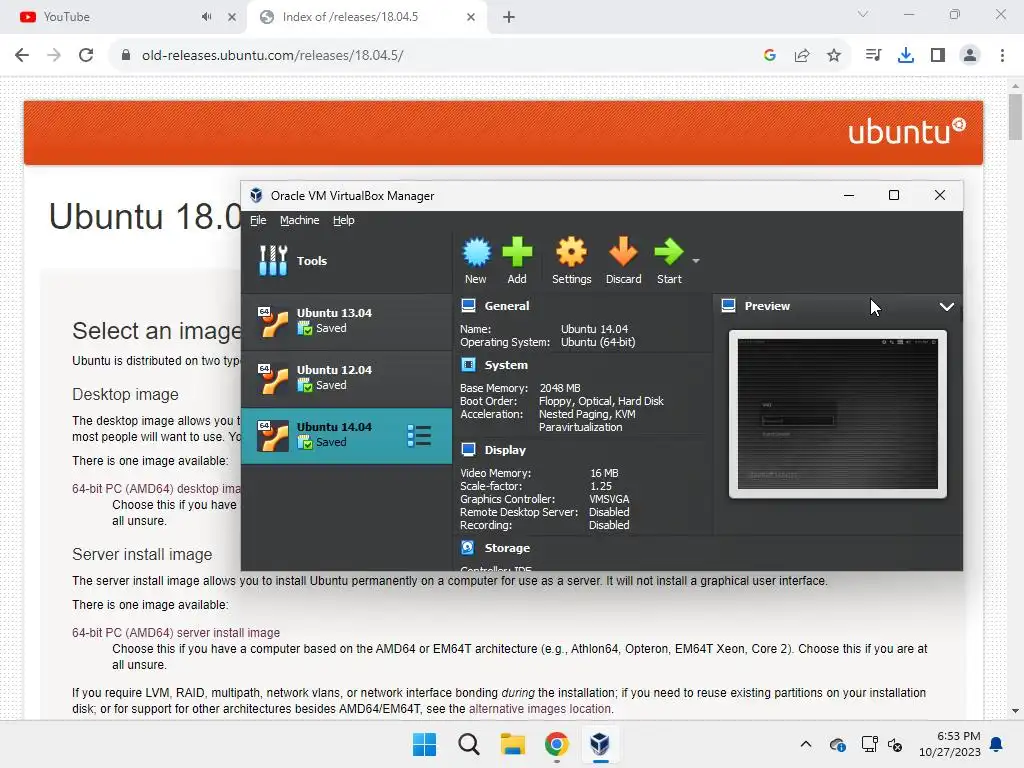Click the Preview panel monitor icon
1024x768 pixels.
coord(729,306)
